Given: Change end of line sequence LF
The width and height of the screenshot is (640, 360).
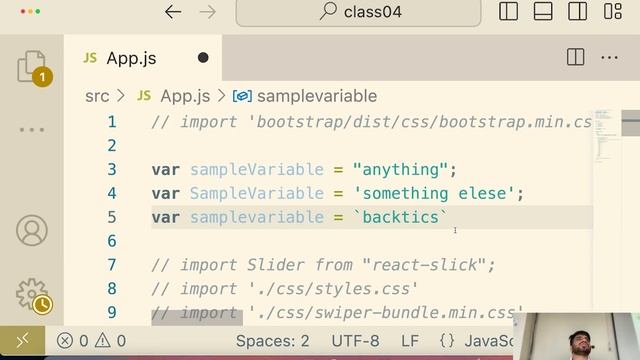Looking at the screenshot, I should [x=410, y=341].
